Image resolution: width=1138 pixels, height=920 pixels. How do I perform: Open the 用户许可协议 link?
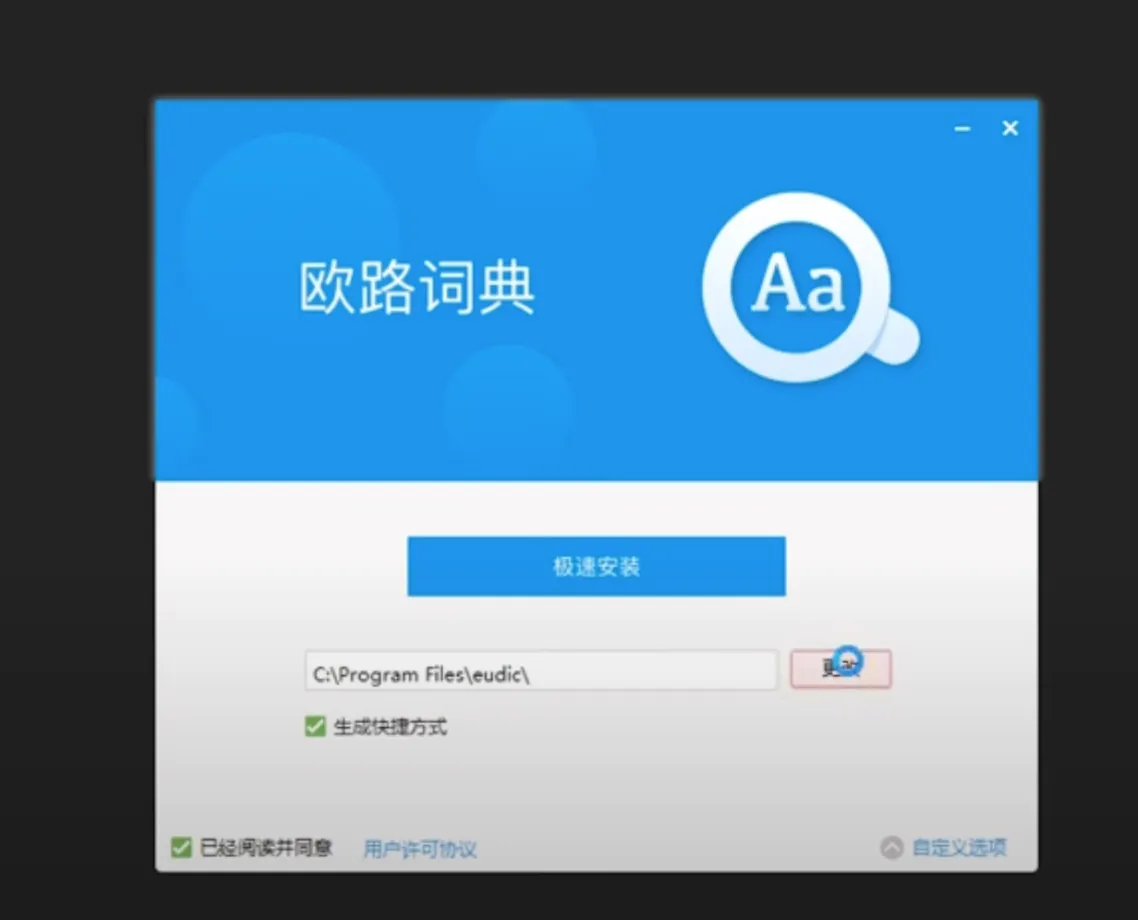[x=419, y=849]
